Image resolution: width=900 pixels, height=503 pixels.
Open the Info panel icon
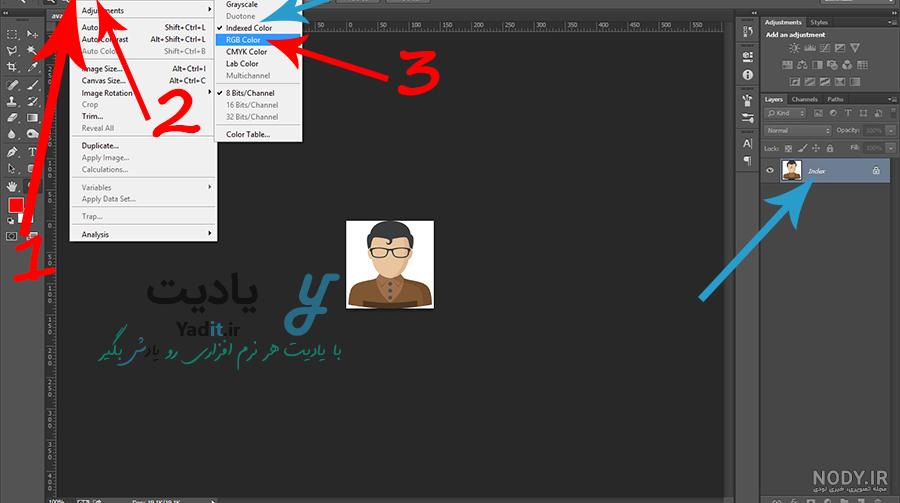pos(747,75)
